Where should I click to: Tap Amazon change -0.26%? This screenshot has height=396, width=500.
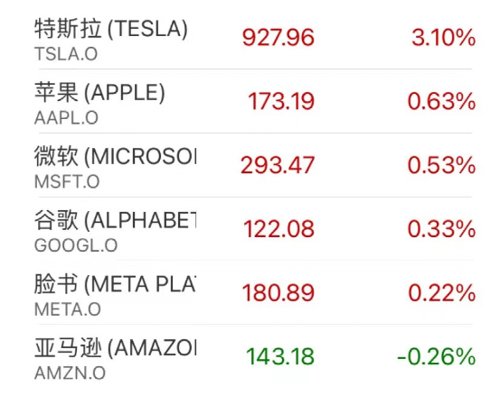[x=436, y=357]
